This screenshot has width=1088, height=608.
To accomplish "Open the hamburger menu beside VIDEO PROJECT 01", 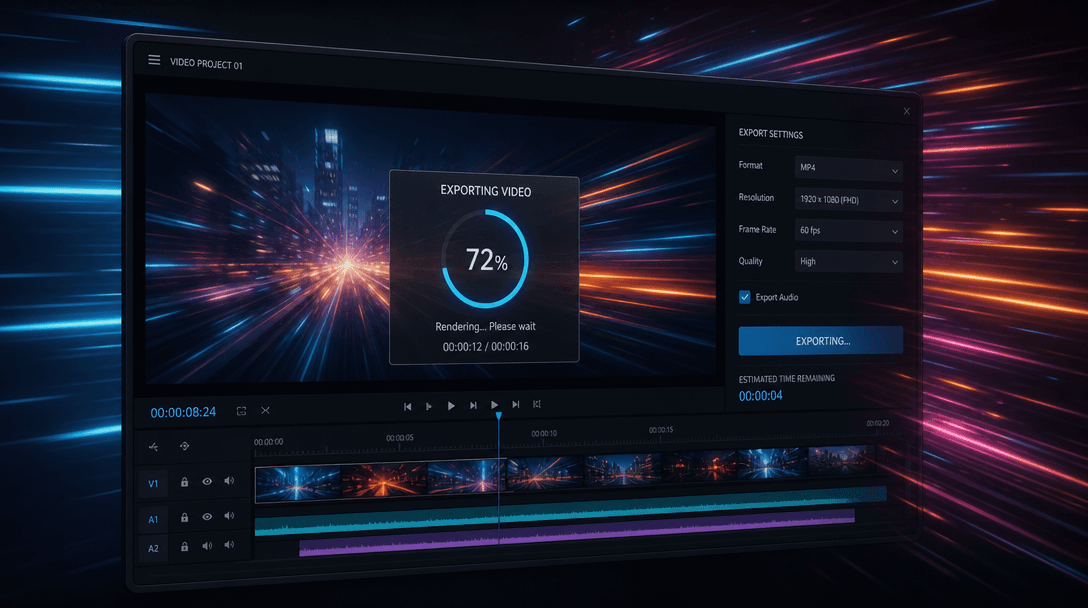I will coord(154,60).
